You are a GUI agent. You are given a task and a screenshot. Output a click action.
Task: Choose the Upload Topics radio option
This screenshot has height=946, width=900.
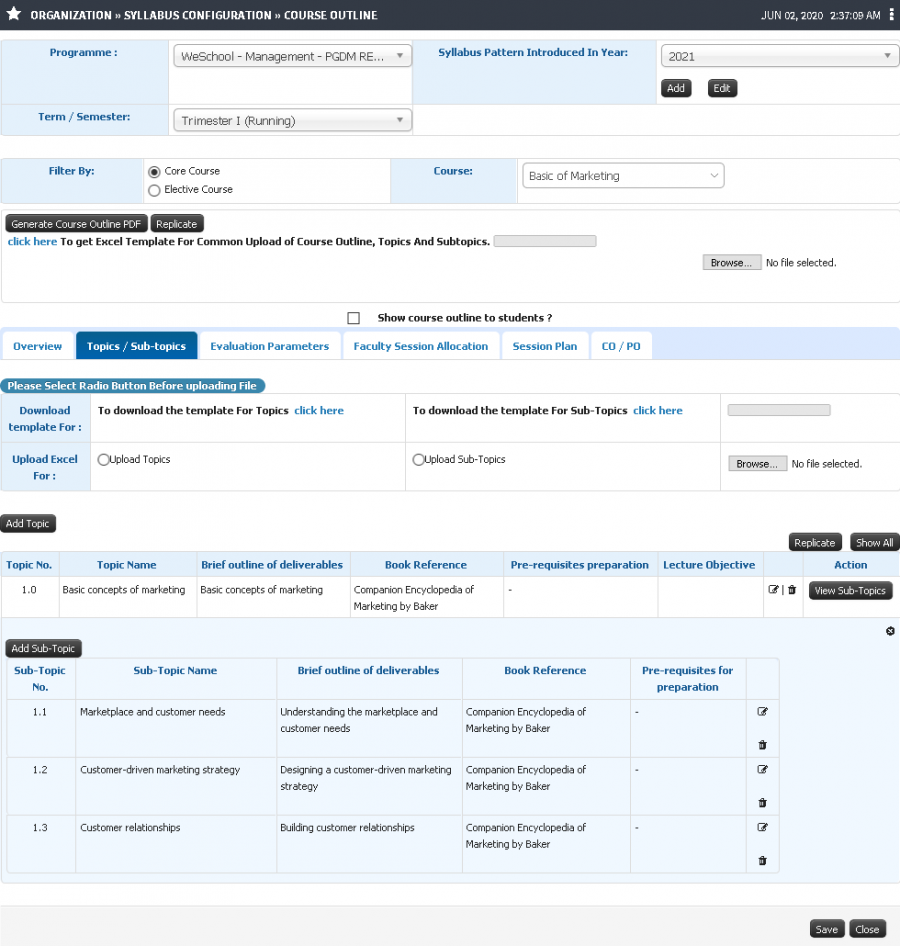point(103,460)
